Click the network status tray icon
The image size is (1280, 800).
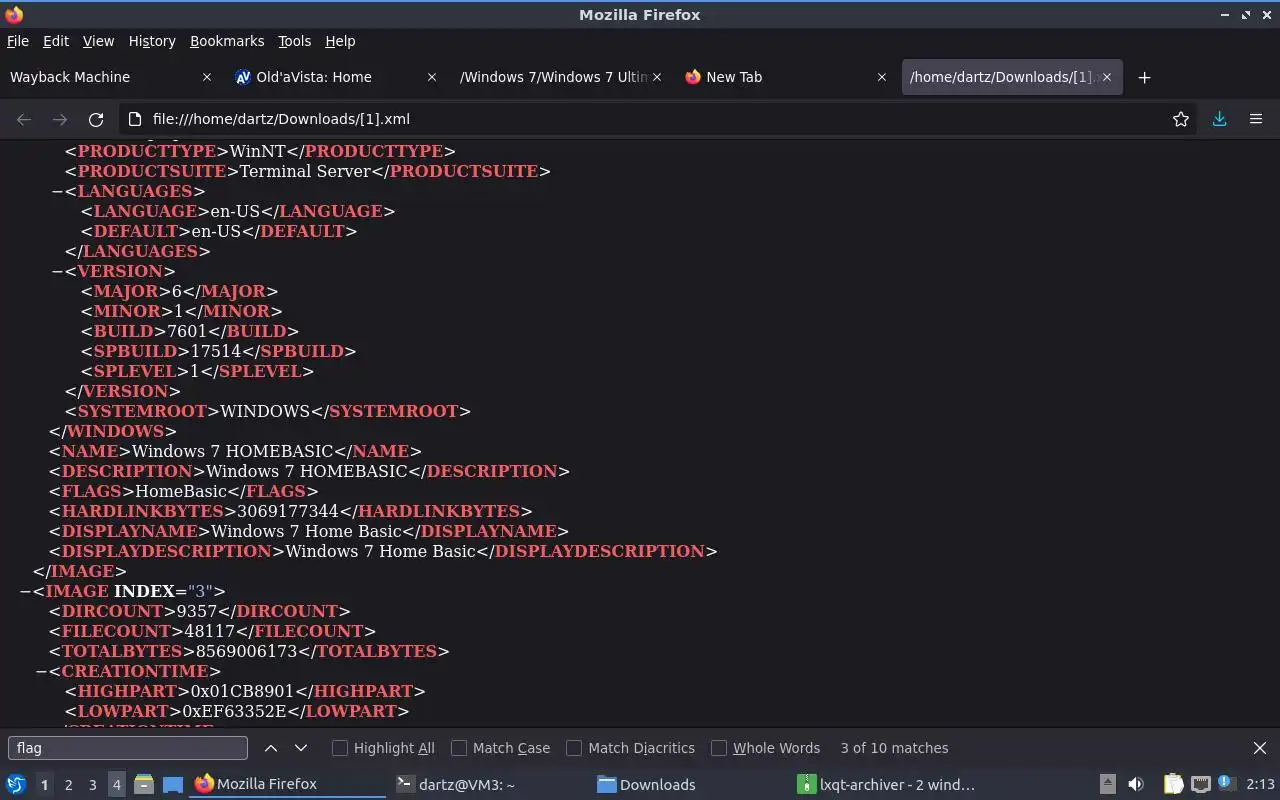[x=1201, y=784]
